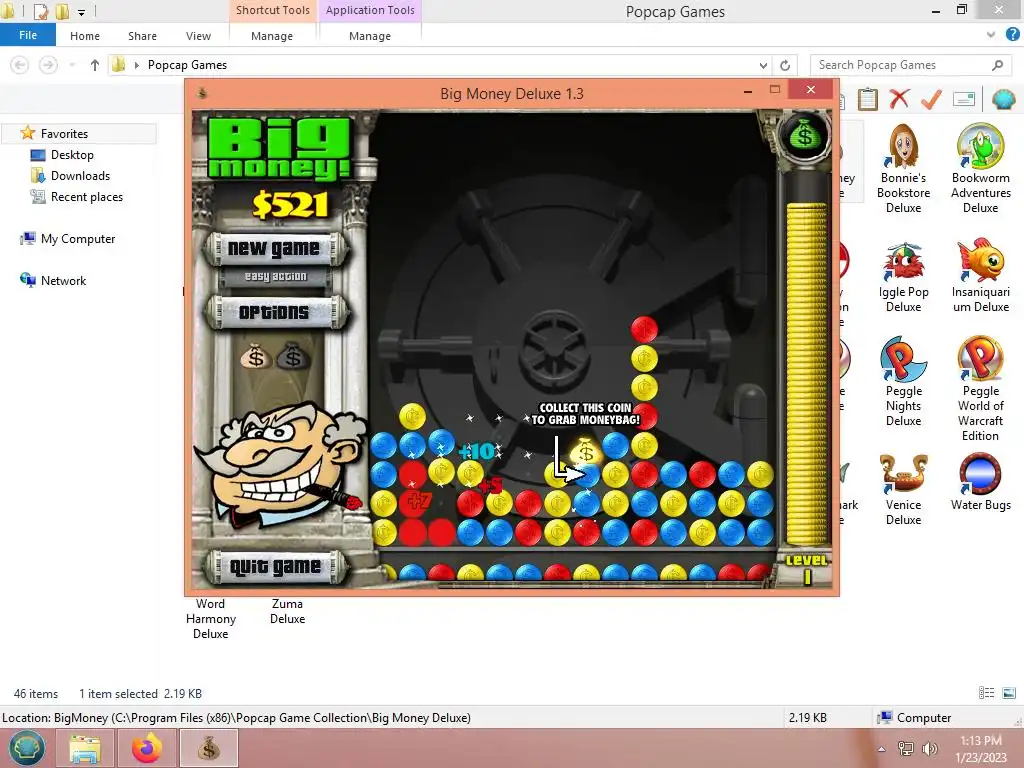Viewport: 1024px width, 768px height.
Task: Click the back navigation arrow
Action: pyautogui.click(x=20, y=65)
